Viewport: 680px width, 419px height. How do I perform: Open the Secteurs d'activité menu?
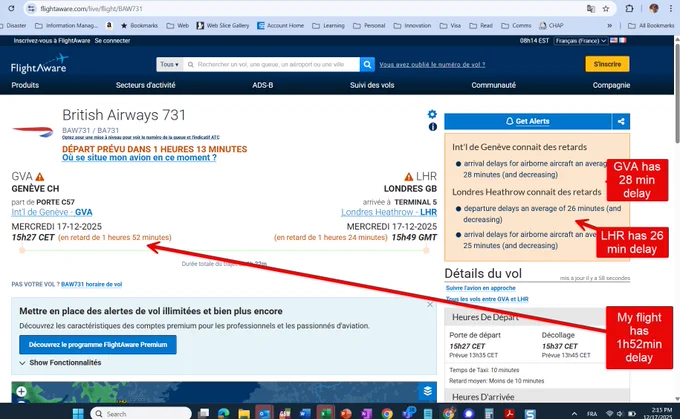click(146, 85)
